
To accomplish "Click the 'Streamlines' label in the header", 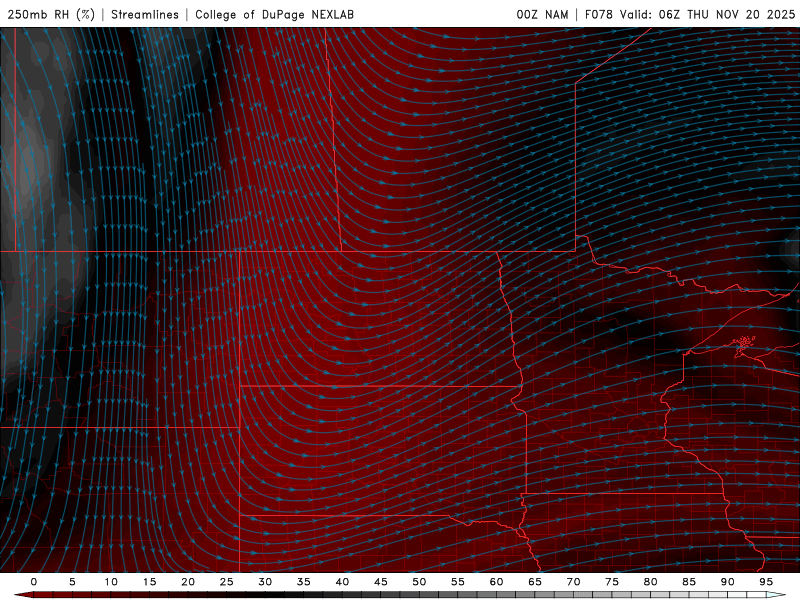I will (145, 14).
